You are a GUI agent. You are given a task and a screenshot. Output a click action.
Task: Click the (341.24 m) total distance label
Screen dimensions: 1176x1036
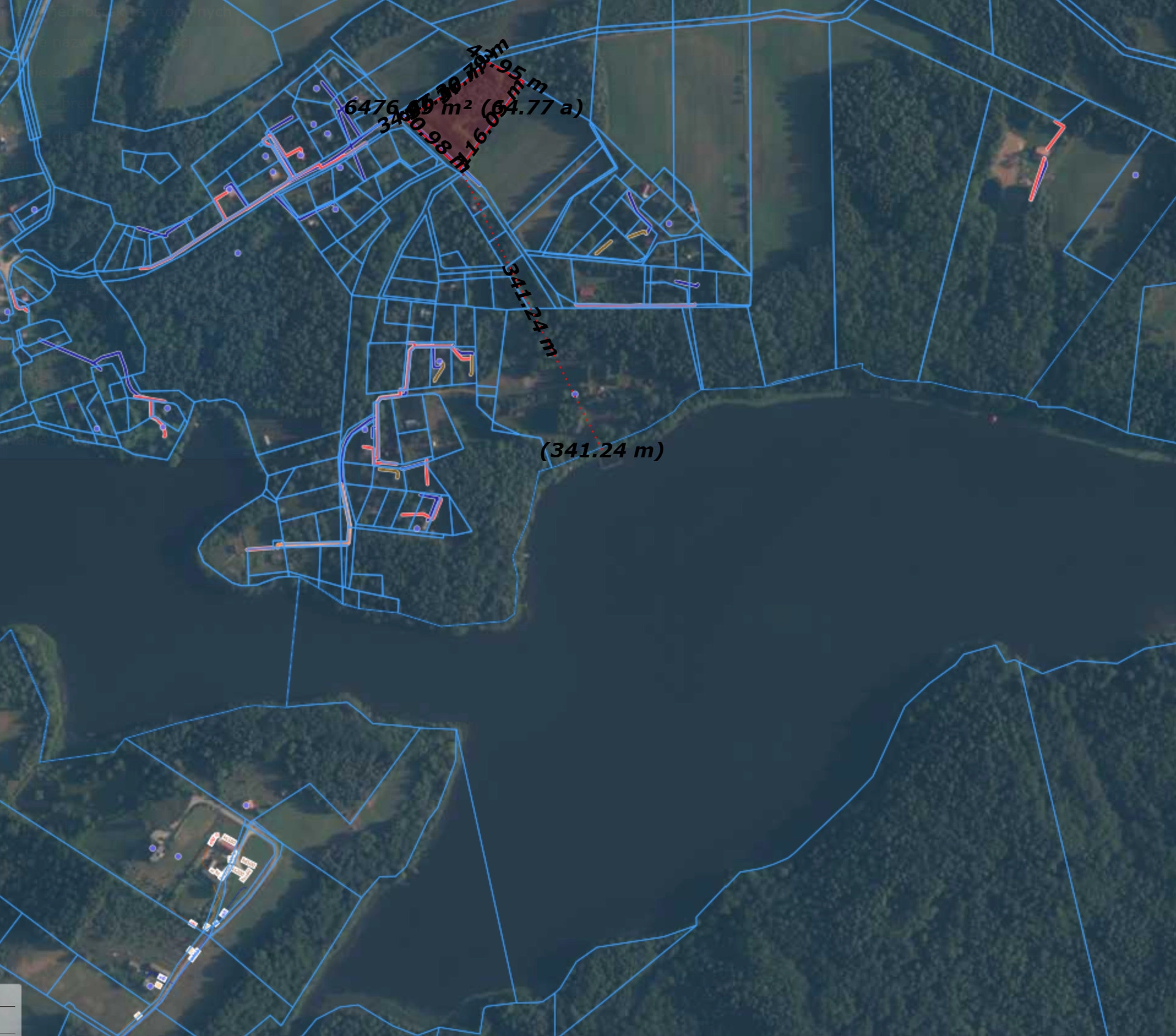coord(601,451)
